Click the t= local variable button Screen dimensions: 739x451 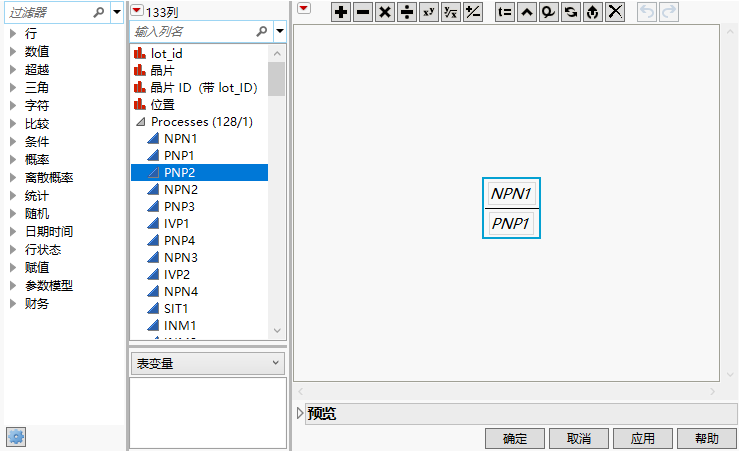coord(505,12)
